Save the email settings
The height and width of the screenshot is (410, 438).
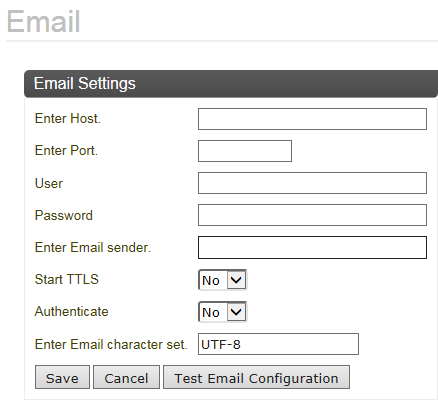(x=62, y=377)
